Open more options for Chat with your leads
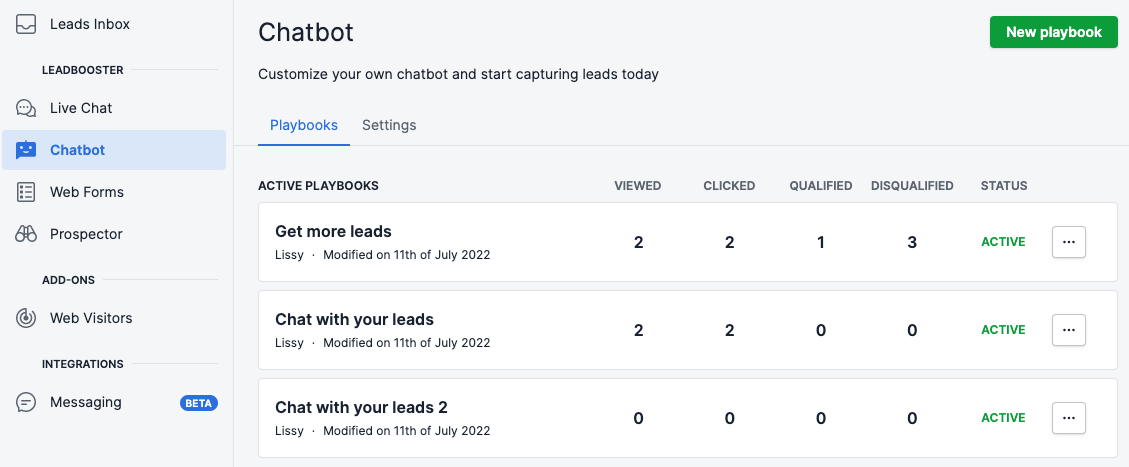Screen dimensions: 1129x467 (1069, 330)
